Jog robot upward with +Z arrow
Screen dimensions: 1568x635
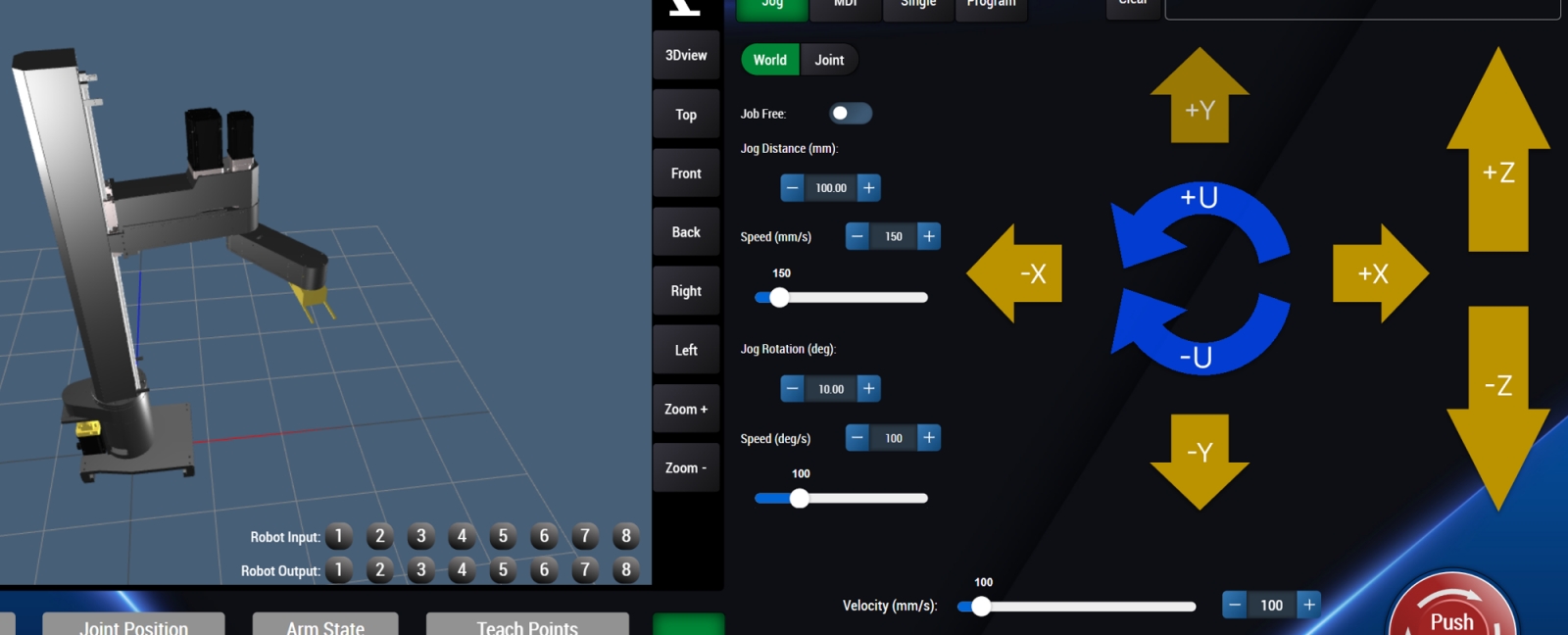1498,149
